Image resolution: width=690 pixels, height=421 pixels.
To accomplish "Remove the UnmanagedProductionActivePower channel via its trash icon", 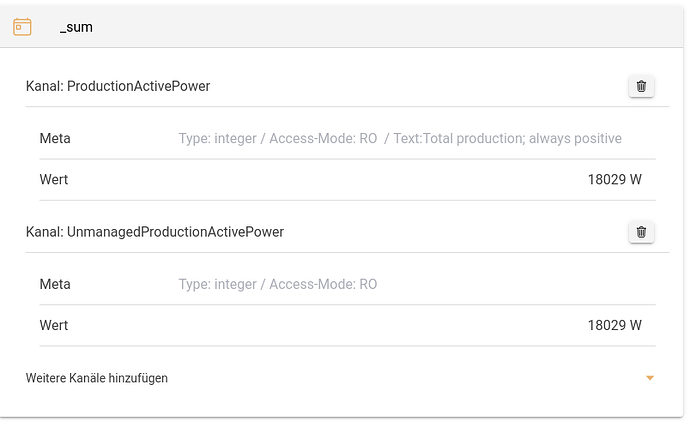I will 641,232.
